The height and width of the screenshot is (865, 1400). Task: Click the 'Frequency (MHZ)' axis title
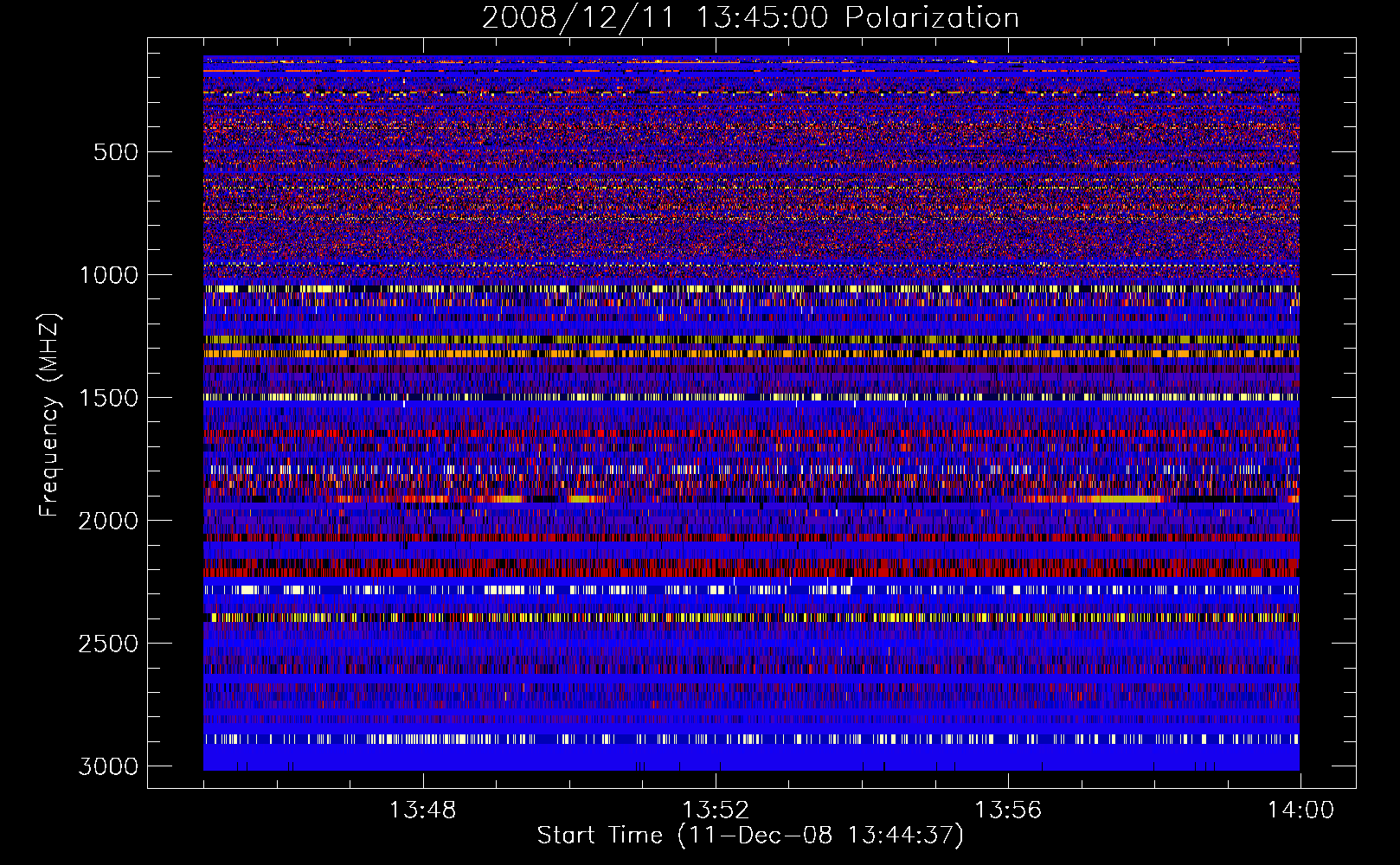click(50, 414)
